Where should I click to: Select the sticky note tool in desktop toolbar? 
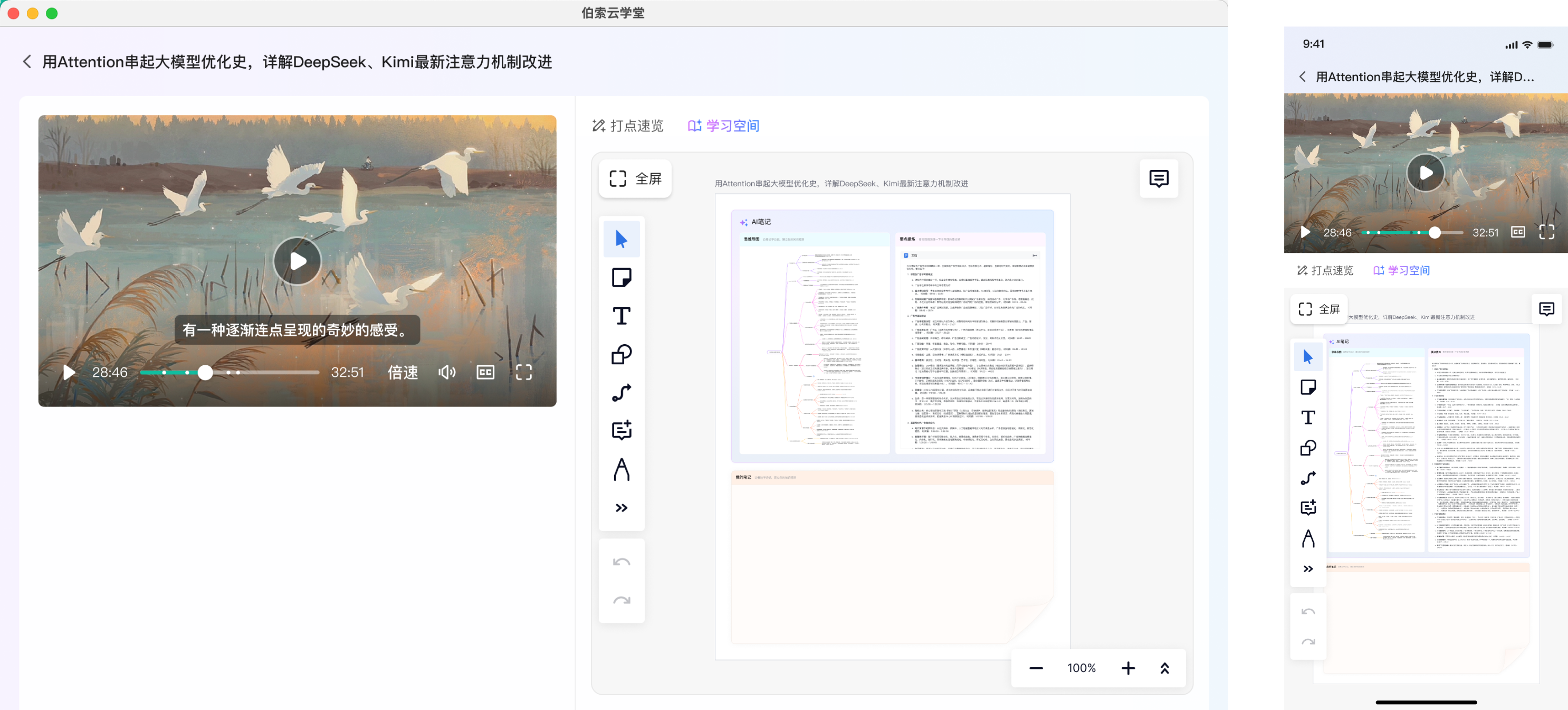coord(622,278)
